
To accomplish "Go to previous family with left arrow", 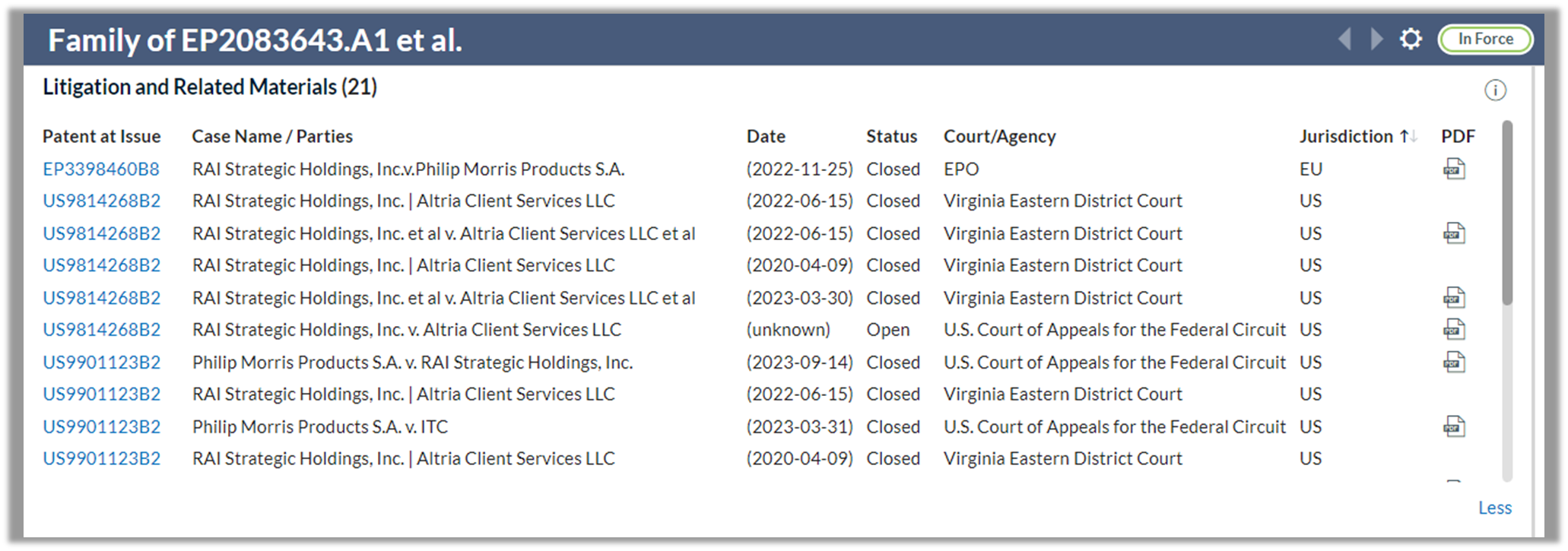I will (1344, 39).
